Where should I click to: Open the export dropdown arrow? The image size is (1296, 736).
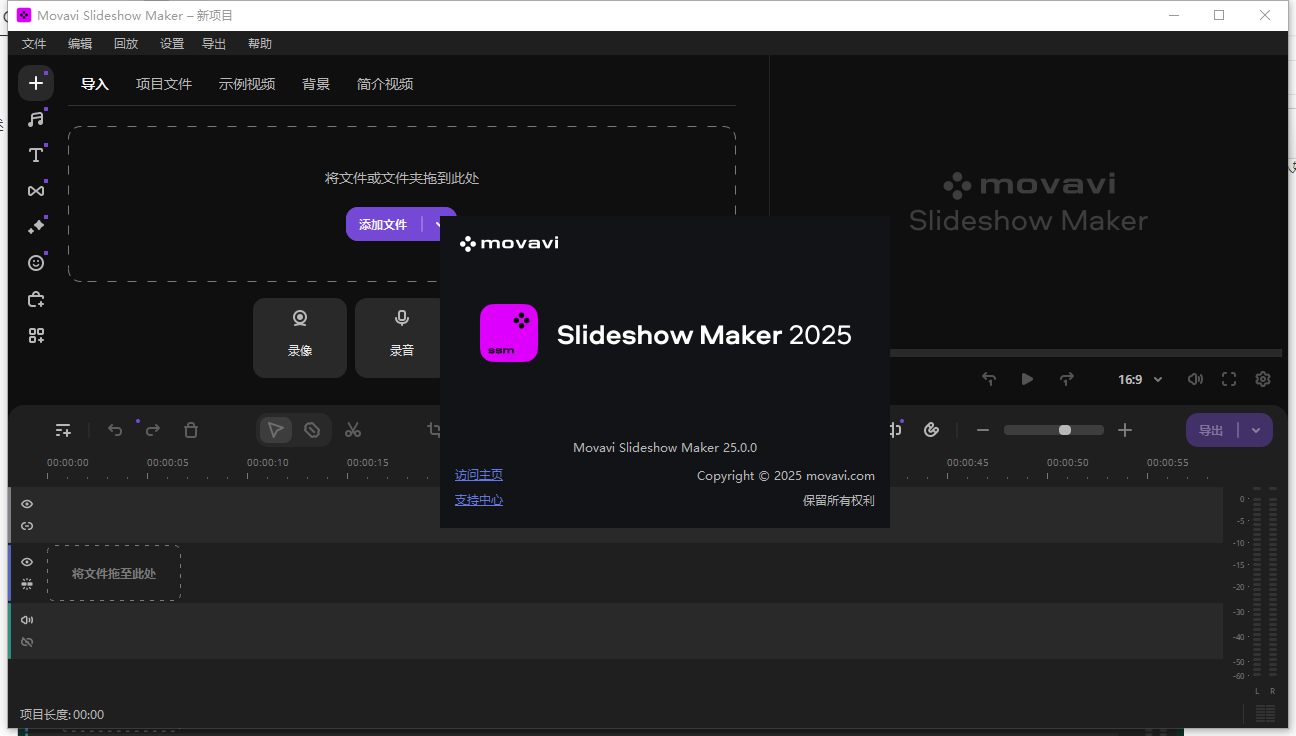click(x=1256, y=430)
